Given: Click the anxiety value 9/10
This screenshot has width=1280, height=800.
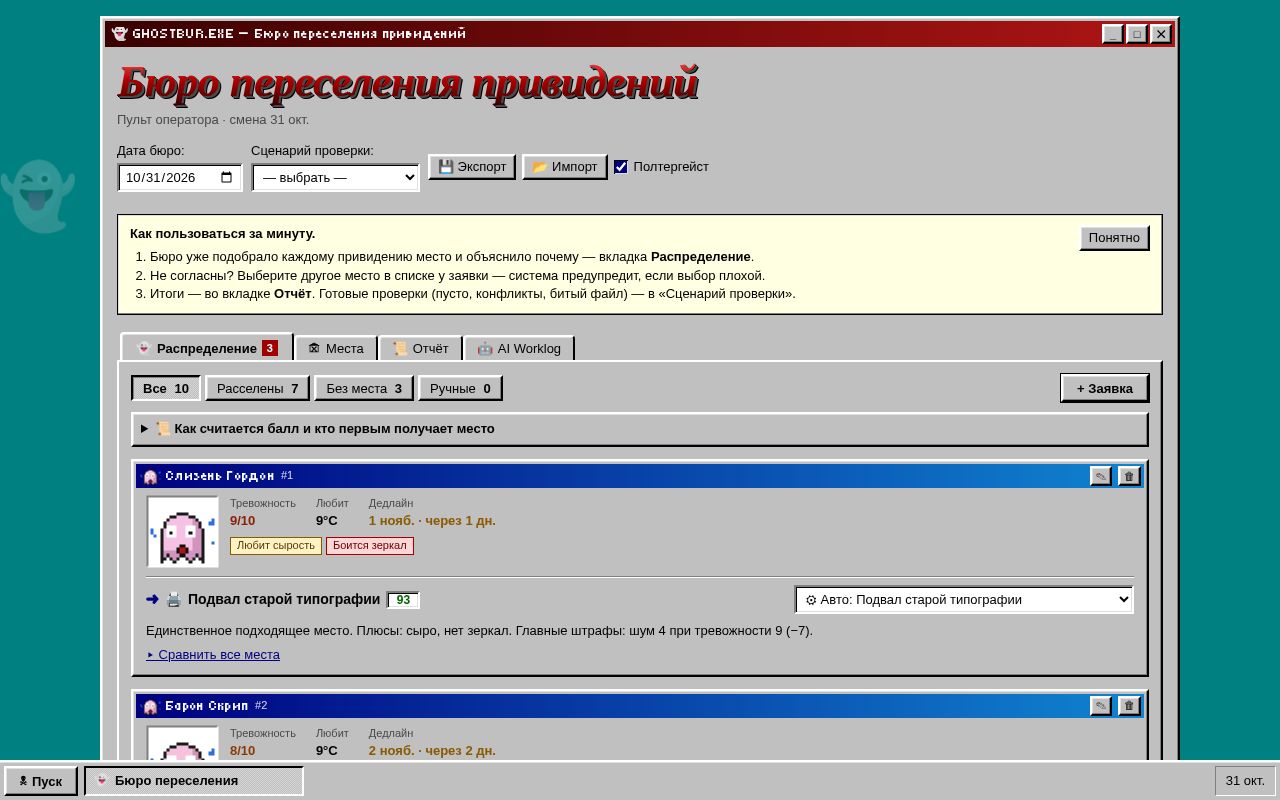Looking at the screenshot, I should click(x=243, y=521).
